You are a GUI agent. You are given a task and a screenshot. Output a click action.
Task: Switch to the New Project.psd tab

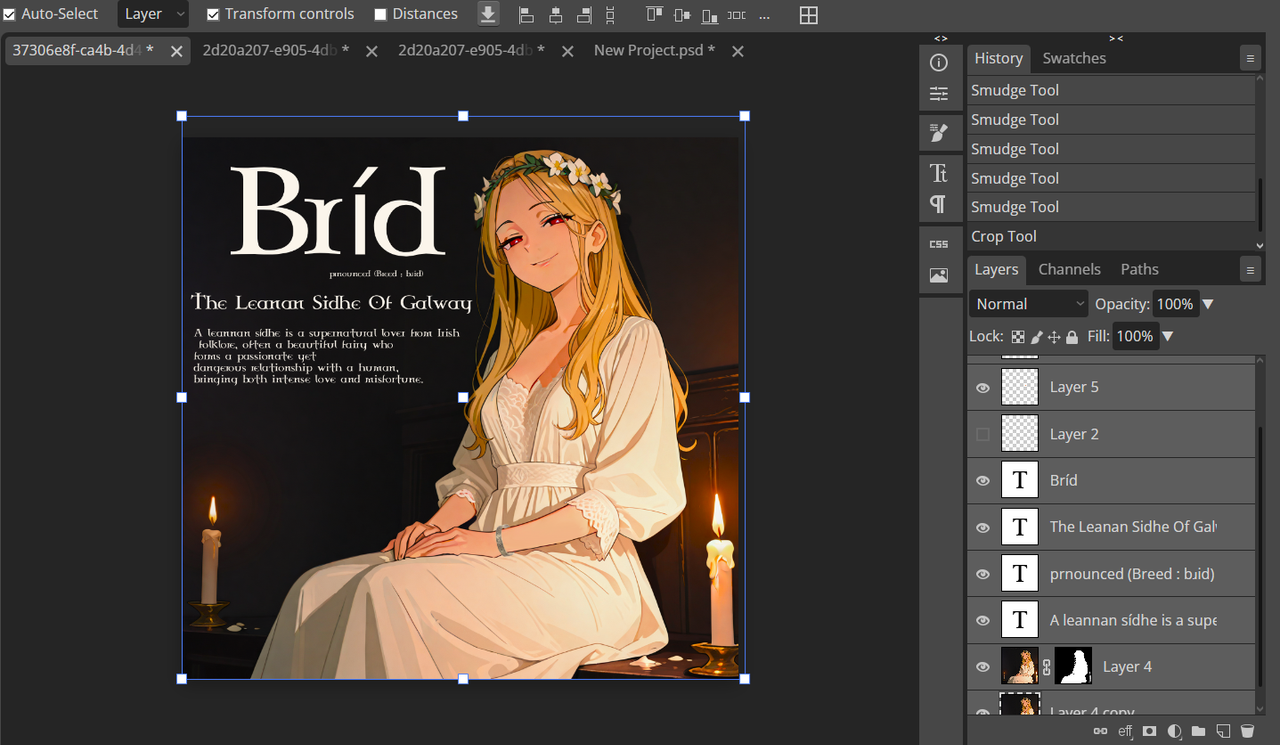(655, 50)
